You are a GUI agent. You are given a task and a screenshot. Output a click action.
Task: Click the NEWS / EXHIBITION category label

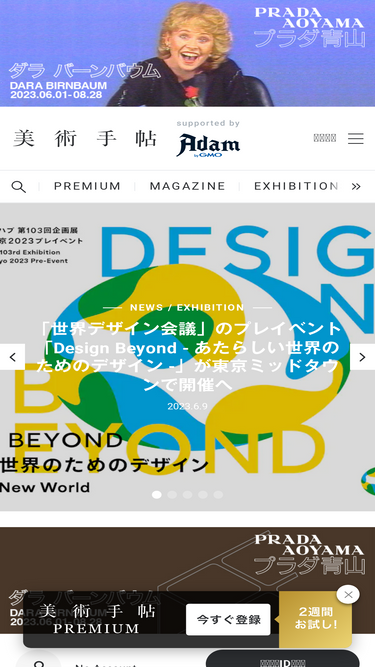pos(187,308)
